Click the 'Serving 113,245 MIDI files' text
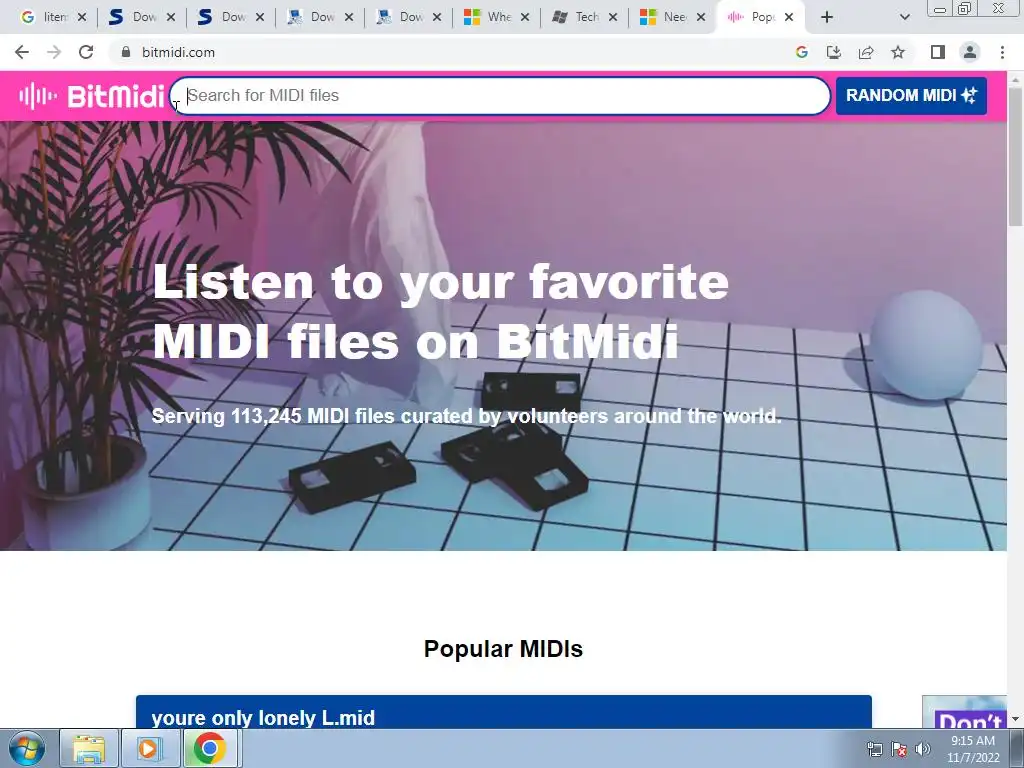1024x768 pixels. click(466, 416)
